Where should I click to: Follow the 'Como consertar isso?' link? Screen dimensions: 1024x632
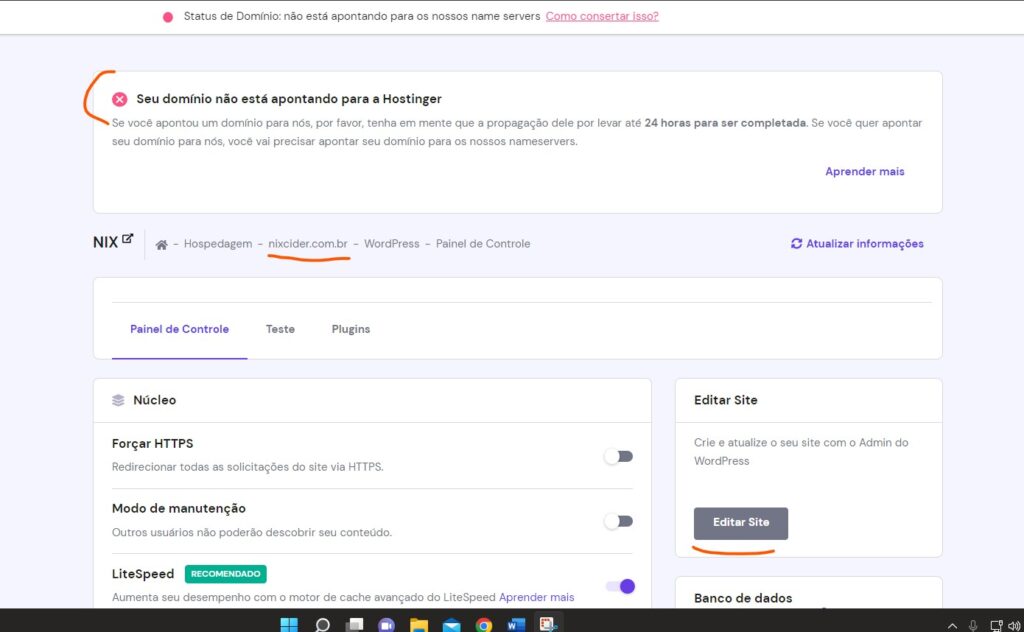pos(602,16)
